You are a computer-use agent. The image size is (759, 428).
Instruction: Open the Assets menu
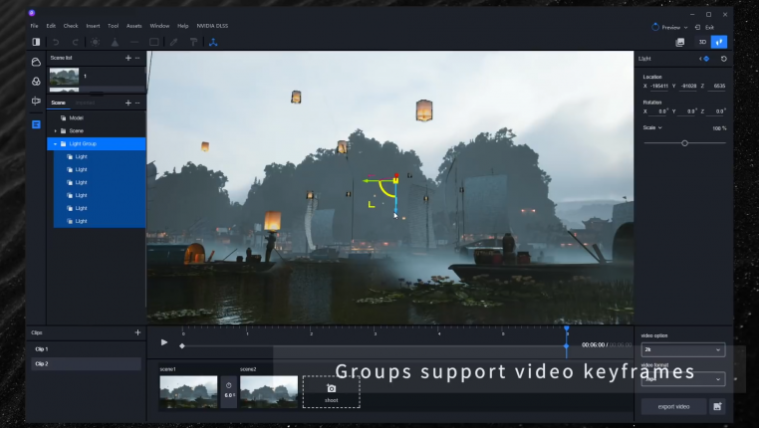coord(134,26)
